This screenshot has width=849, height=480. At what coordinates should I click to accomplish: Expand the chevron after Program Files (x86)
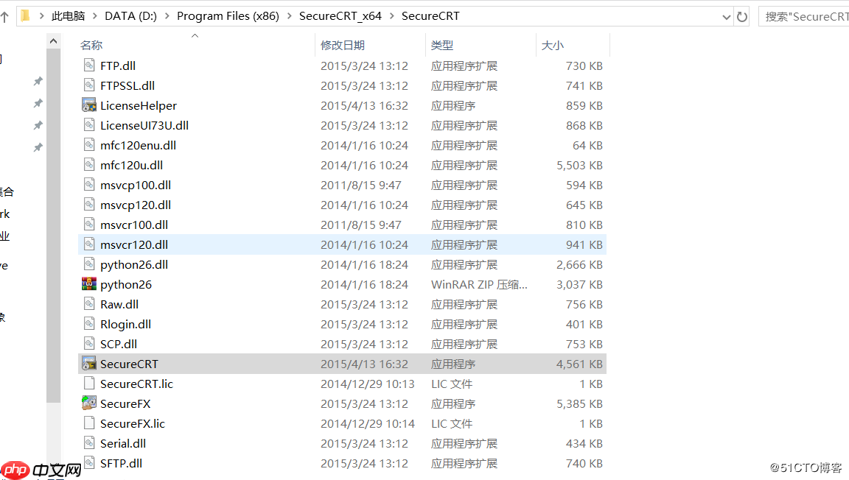[289, 16]
